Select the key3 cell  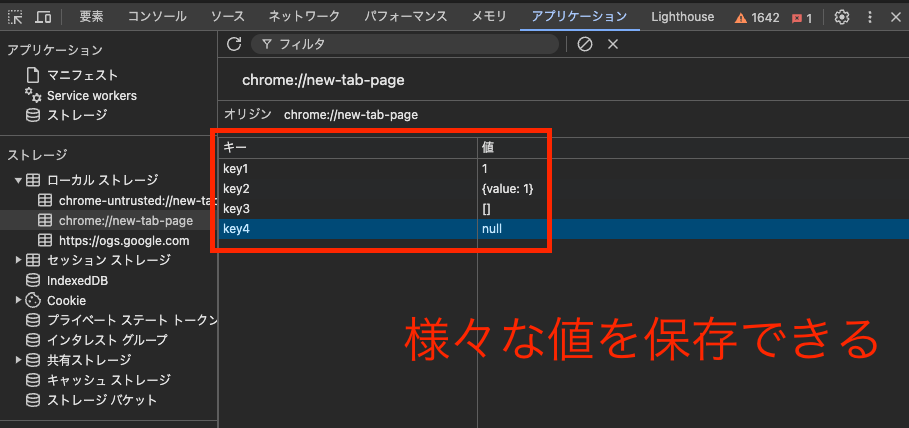(348, 208)
